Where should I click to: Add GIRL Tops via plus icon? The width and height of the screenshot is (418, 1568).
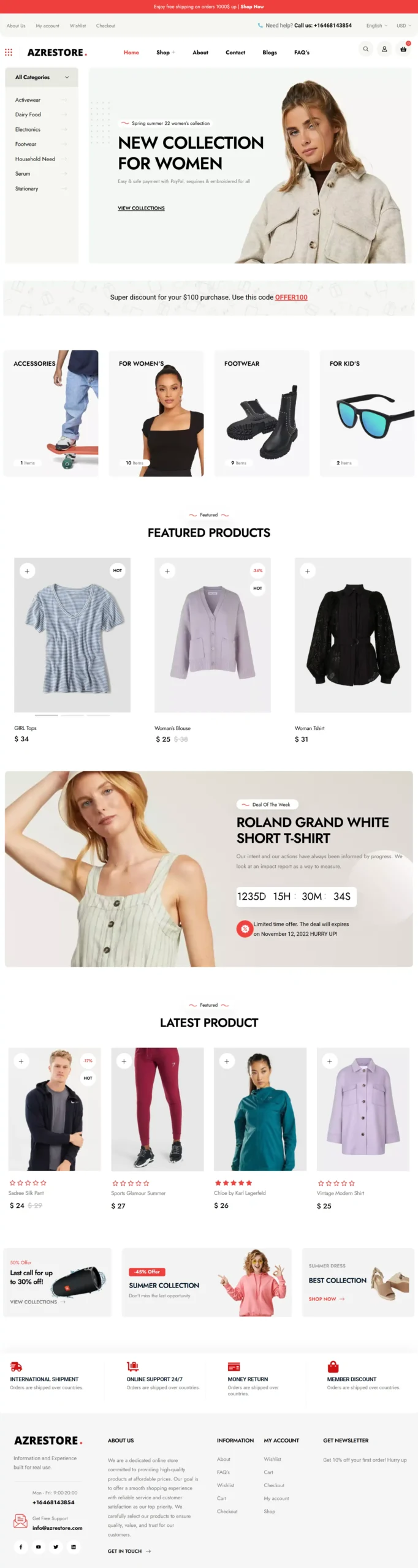click(x=27, y=571)
